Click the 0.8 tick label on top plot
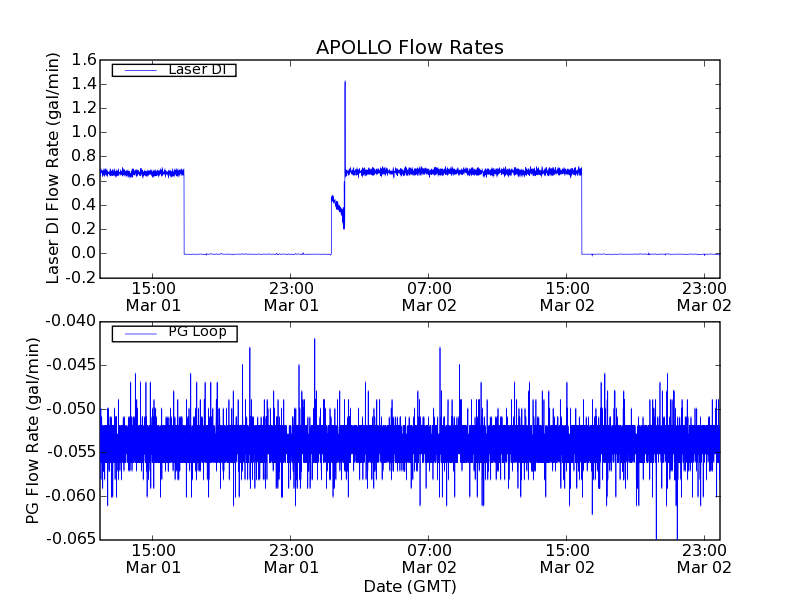 [x=84, y=157]
